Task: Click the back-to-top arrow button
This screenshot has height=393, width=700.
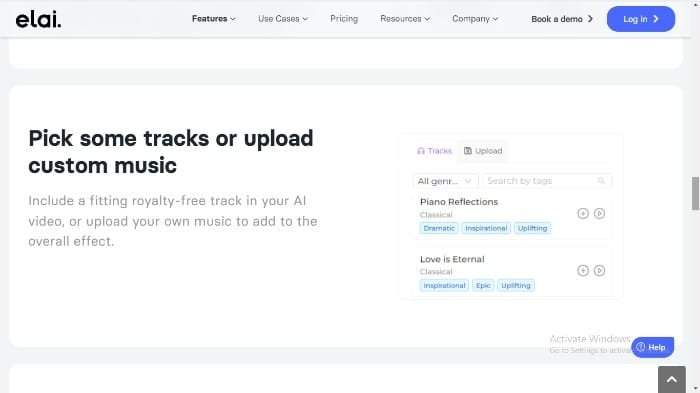Action: click(671, 380)
